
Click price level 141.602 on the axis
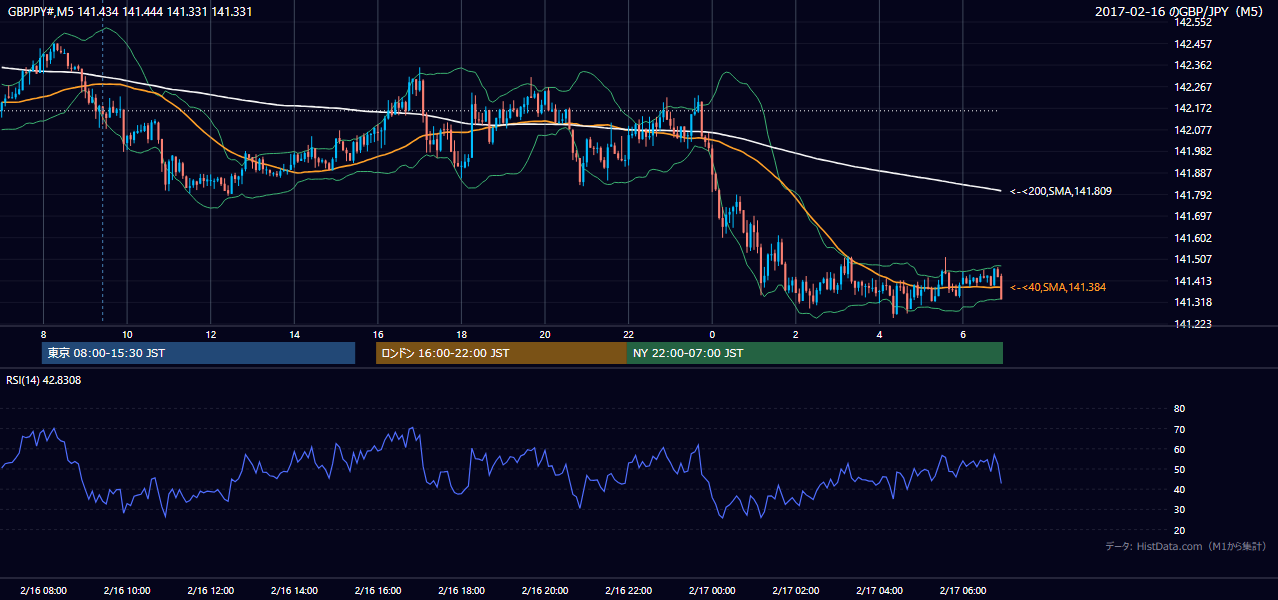[1194, 238]
